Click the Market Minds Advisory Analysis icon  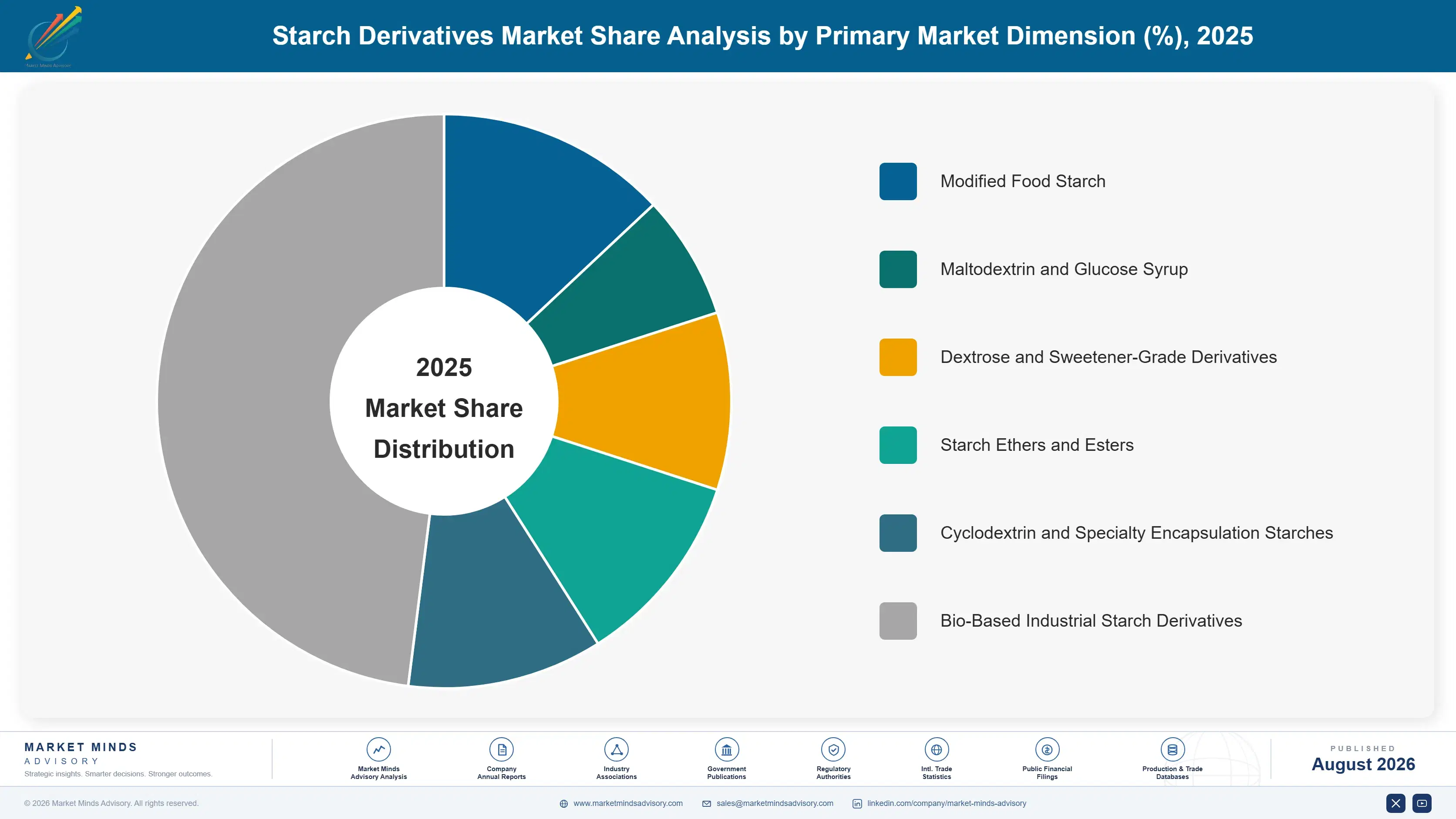(x=379, y=749)
